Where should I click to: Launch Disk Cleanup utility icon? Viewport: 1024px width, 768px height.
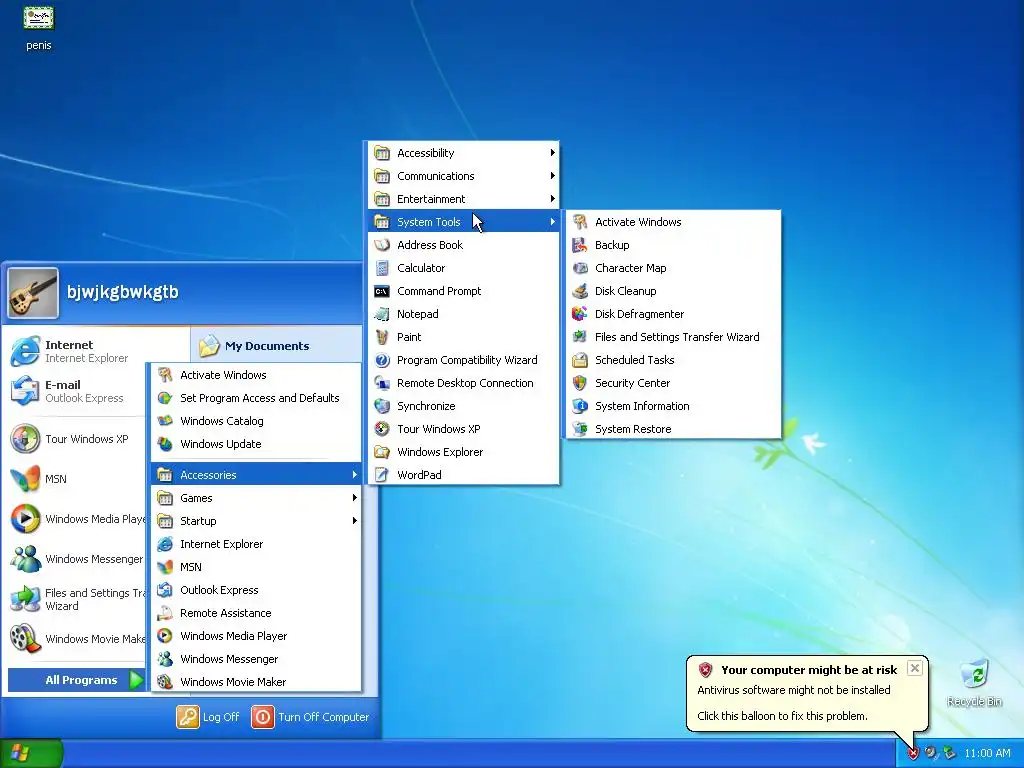pos(580,291)
